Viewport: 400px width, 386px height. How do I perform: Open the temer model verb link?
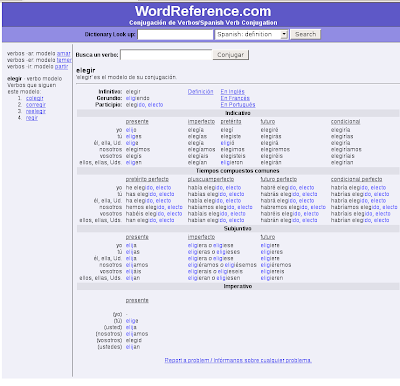[x=64, y=60]
